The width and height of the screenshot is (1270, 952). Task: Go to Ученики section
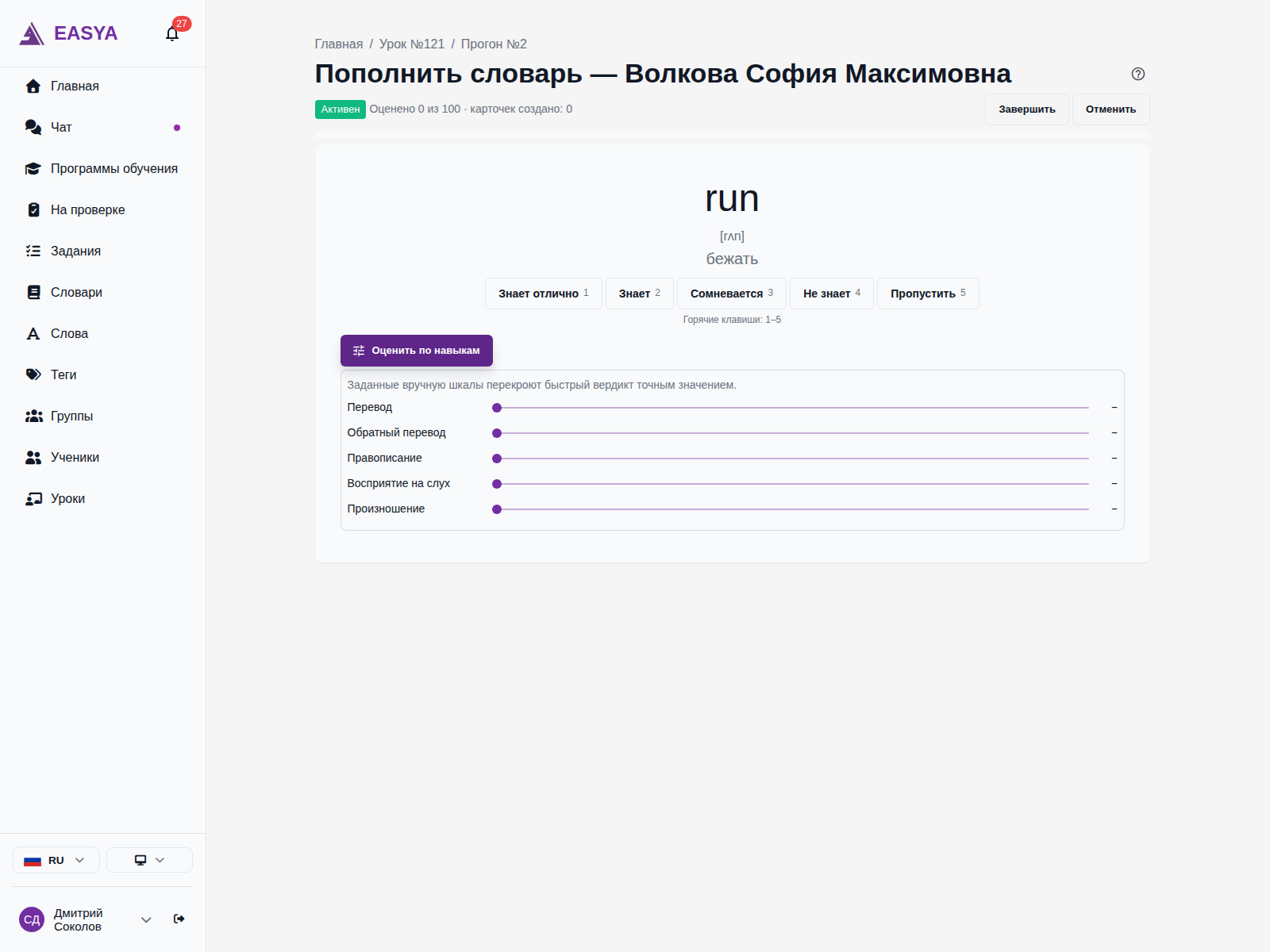click(103, 457)
